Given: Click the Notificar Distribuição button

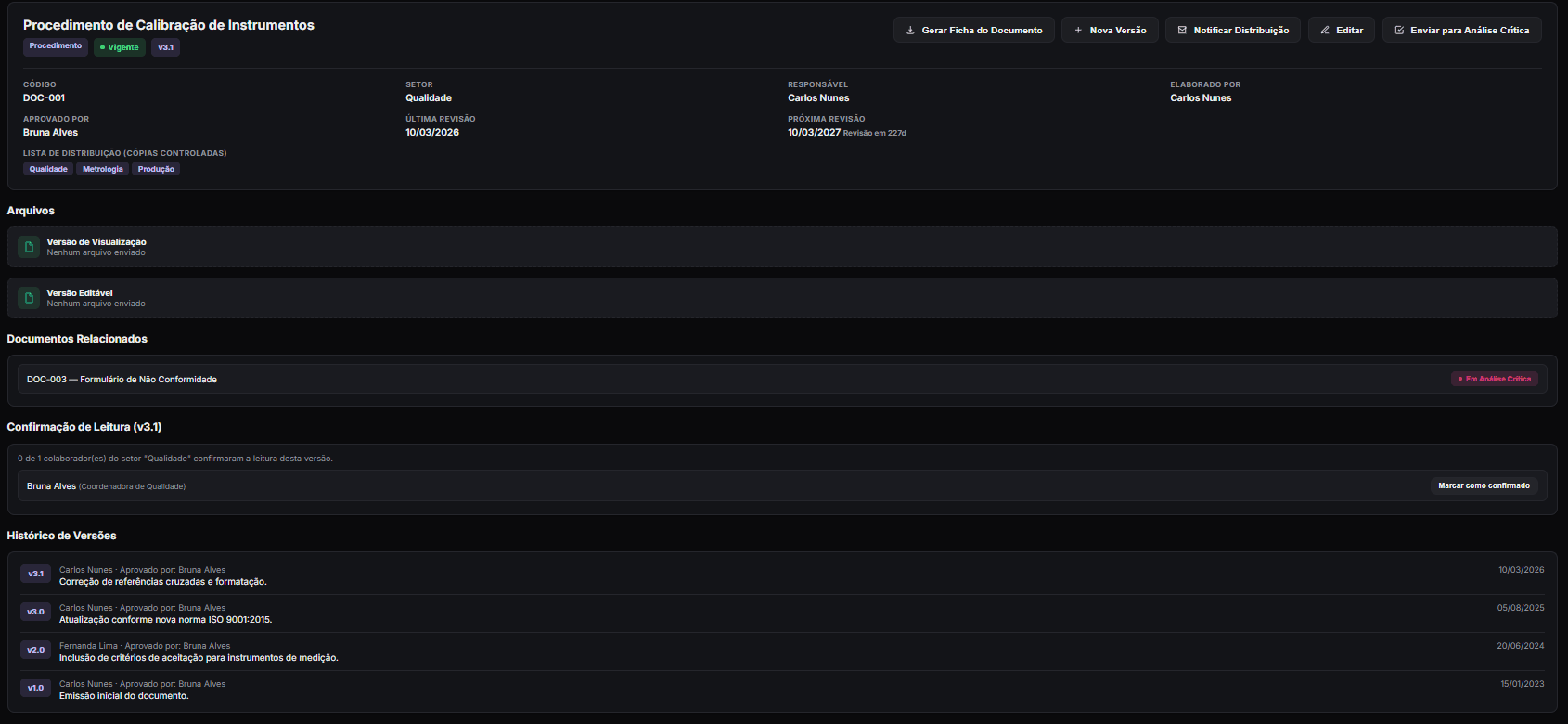Looking at the screenshot, I should [1233, 31].
